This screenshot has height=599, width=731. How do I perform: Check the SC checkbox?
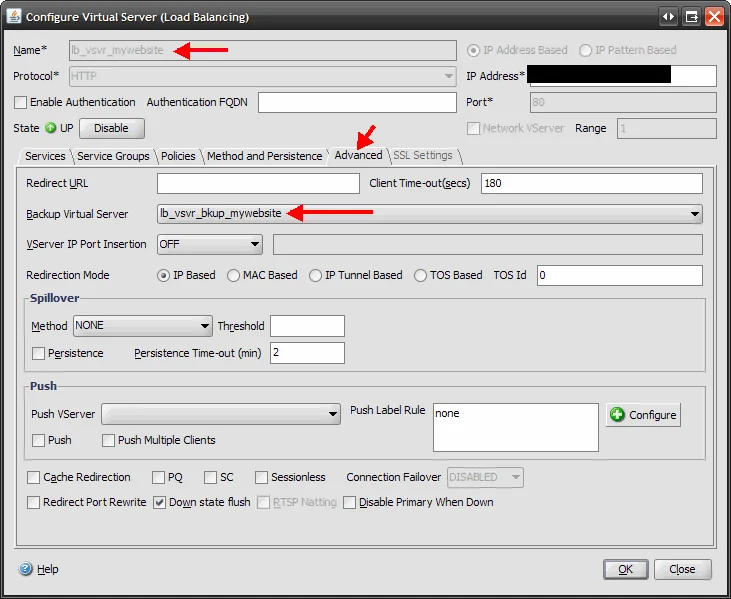tap(210, 477)
